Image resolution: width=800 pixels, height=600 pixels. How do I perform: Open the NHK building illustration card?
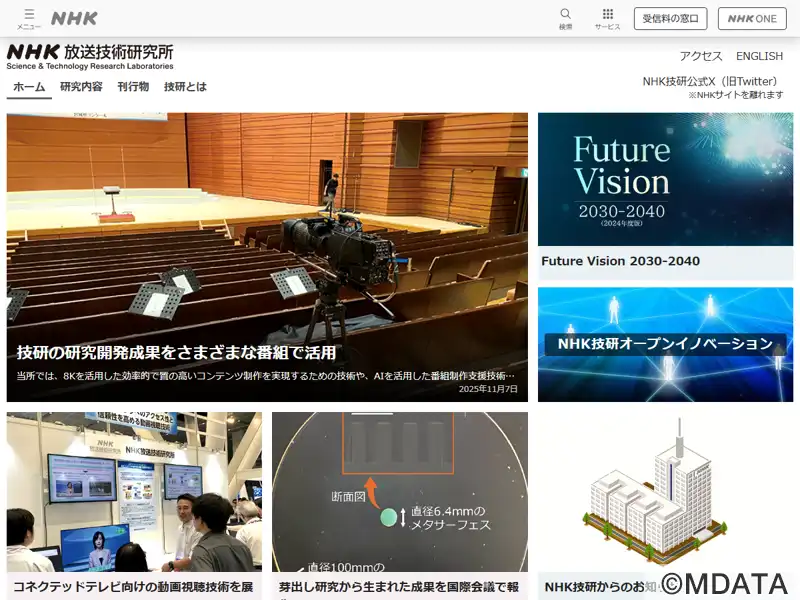665,492
